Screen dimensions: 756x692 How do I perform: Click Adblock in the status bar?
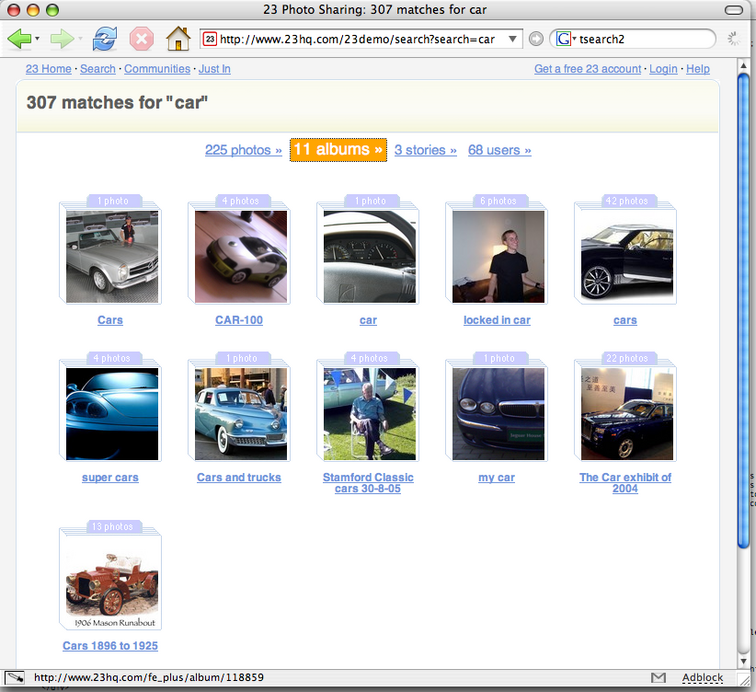tap(702, 678)
